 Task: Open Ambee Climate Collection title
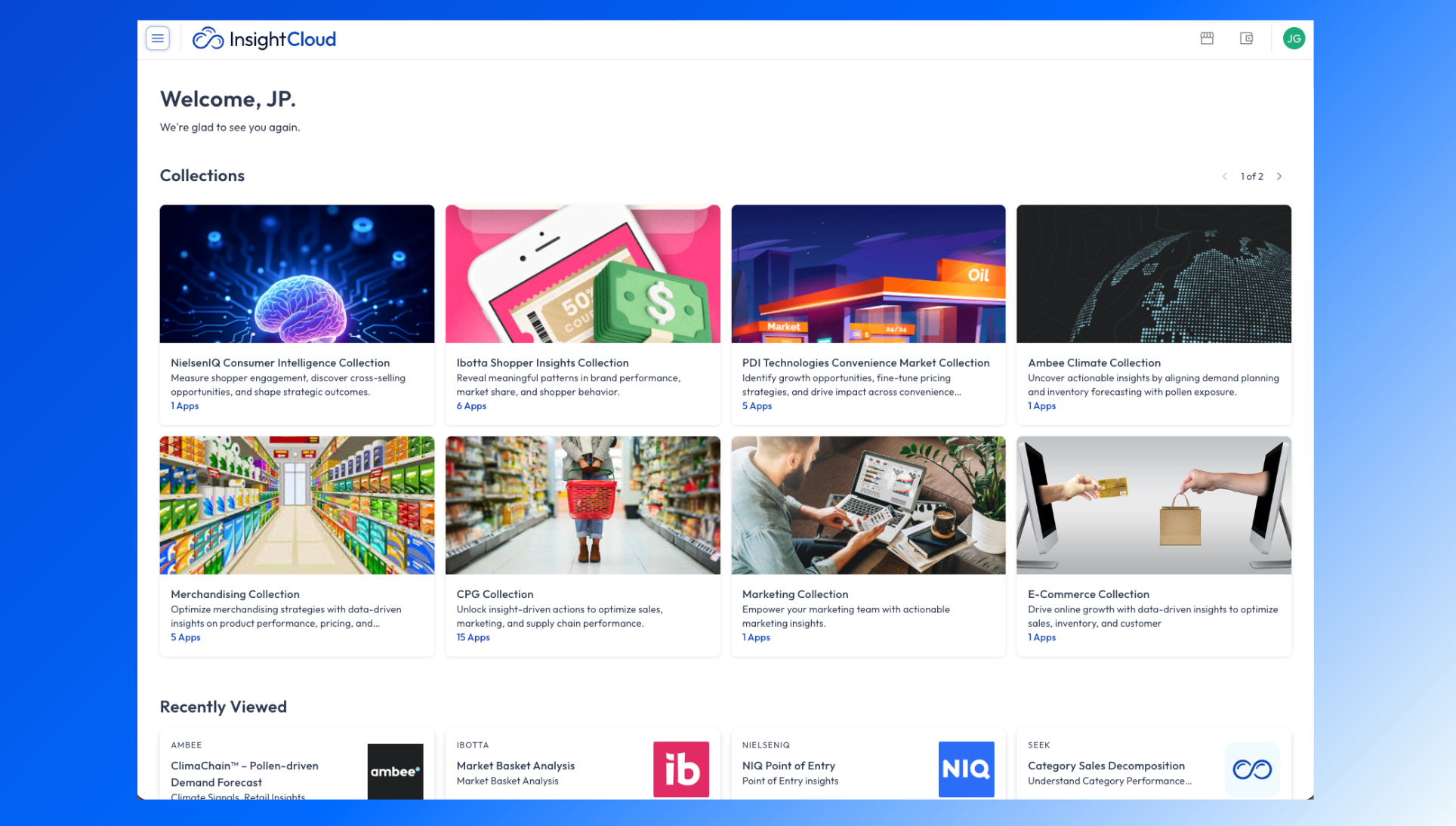point(1094,363)
